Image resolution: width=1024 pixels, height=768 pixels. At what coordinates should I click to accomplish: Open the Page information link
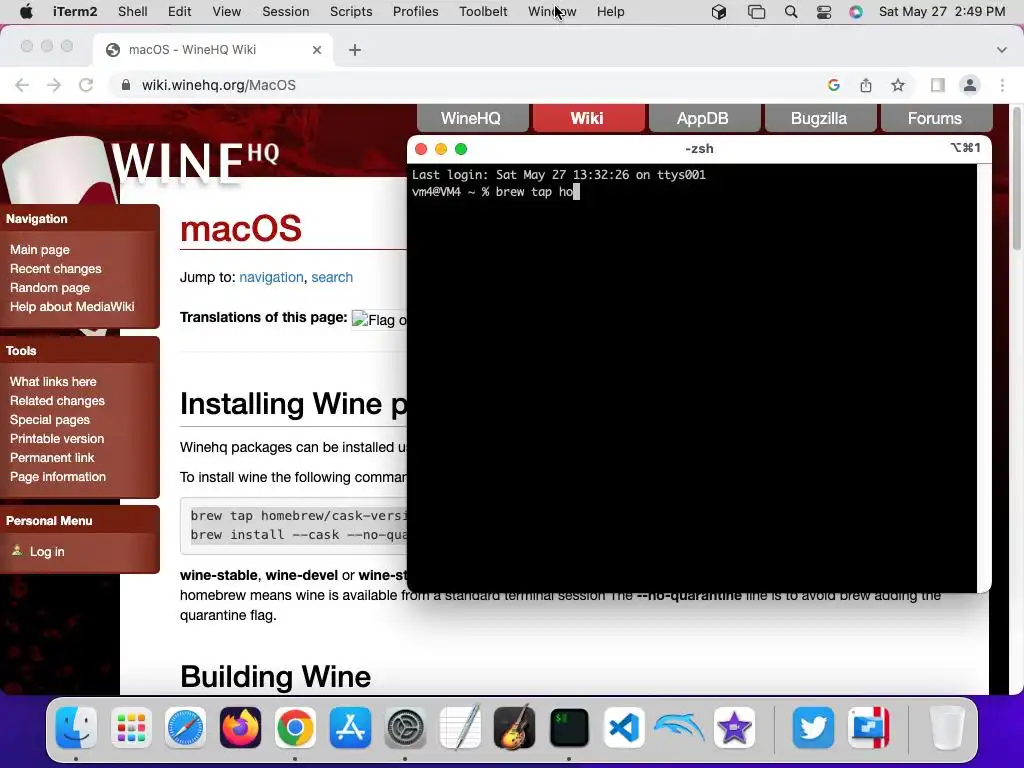click(x=57, y=477)
